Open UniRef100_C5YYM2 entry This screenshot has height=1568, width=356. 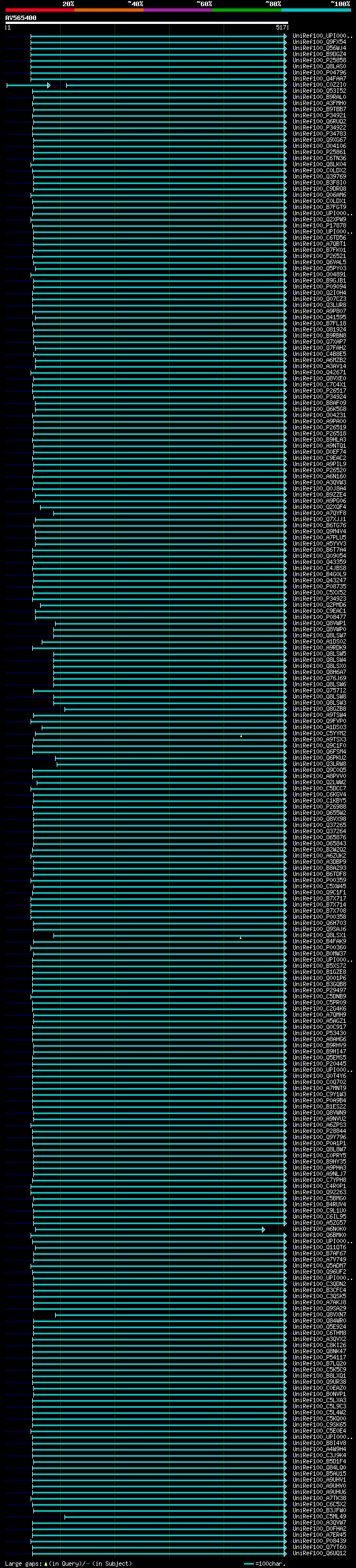pos(319,734)
